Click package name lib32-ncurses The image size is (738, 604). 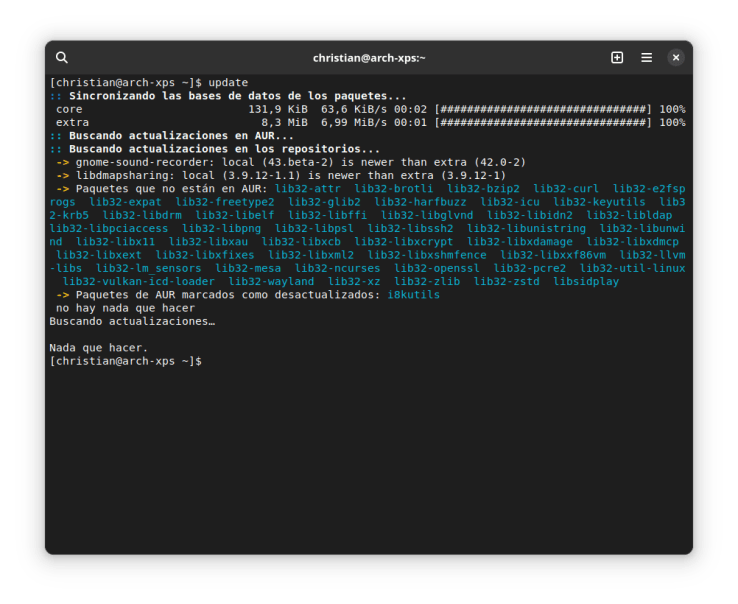click(x=337, y=268)
